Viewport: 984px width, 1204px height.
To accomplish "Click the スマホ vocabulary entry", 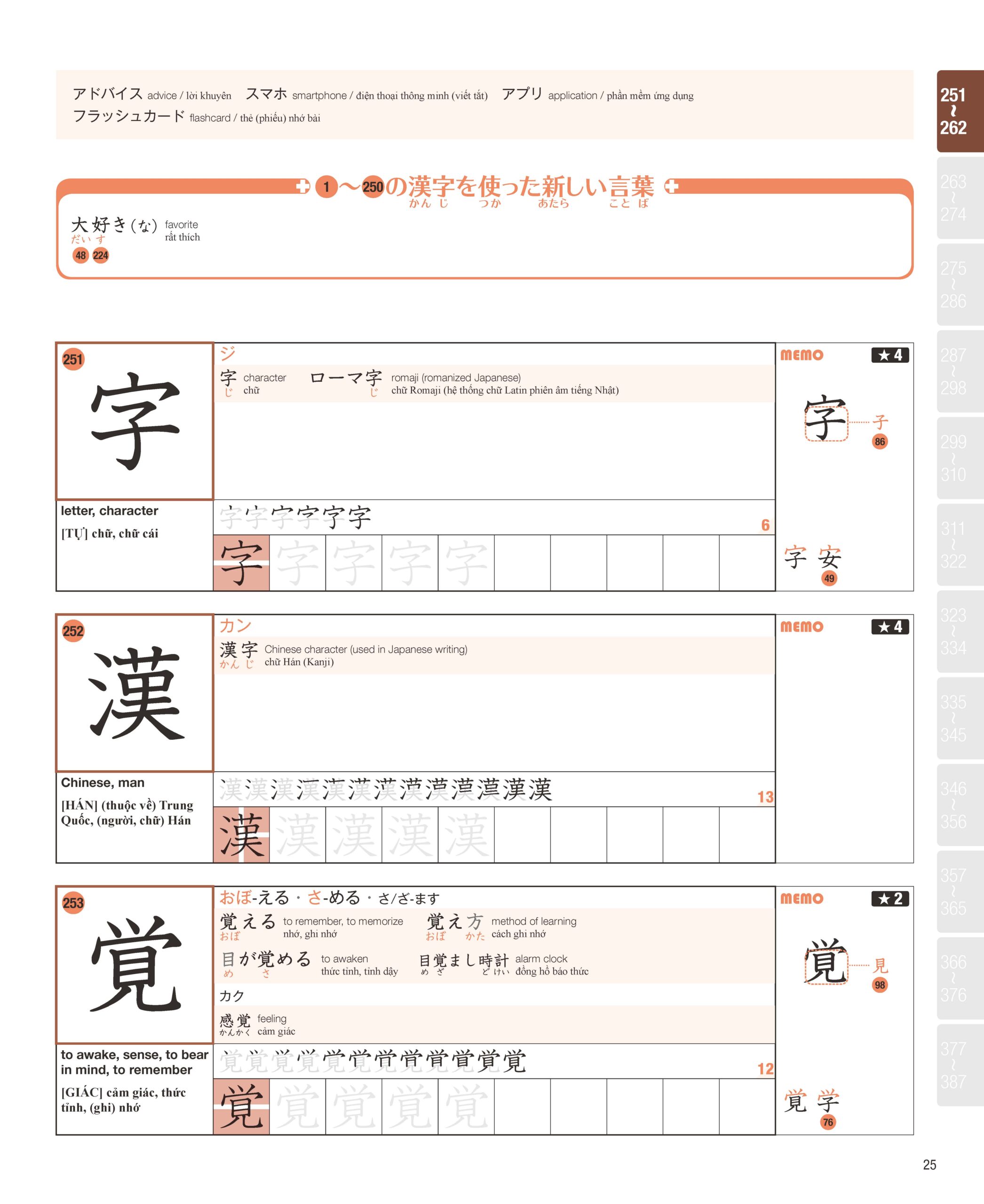I will (367, 94).
